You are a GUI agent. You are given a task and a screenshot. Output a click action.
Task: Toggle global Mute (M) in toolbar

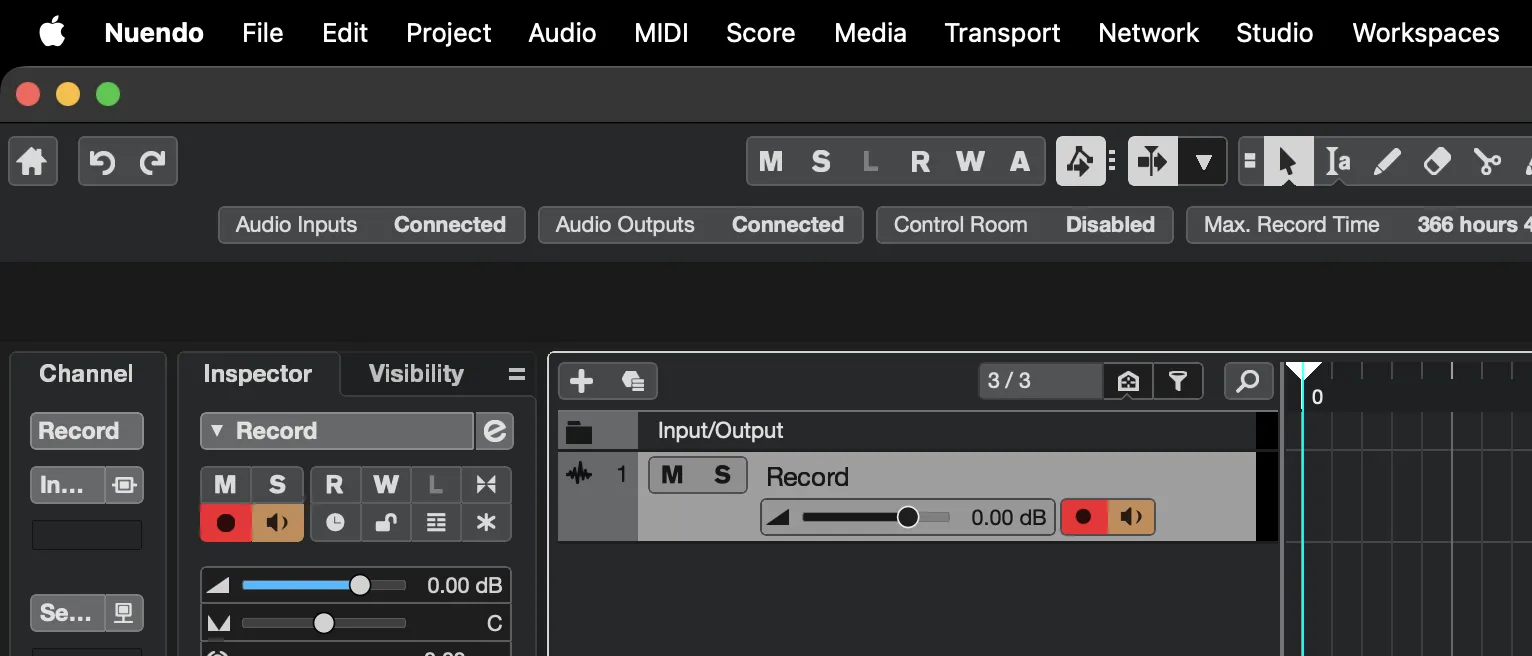pyautogui.click(x=771, y=161)
